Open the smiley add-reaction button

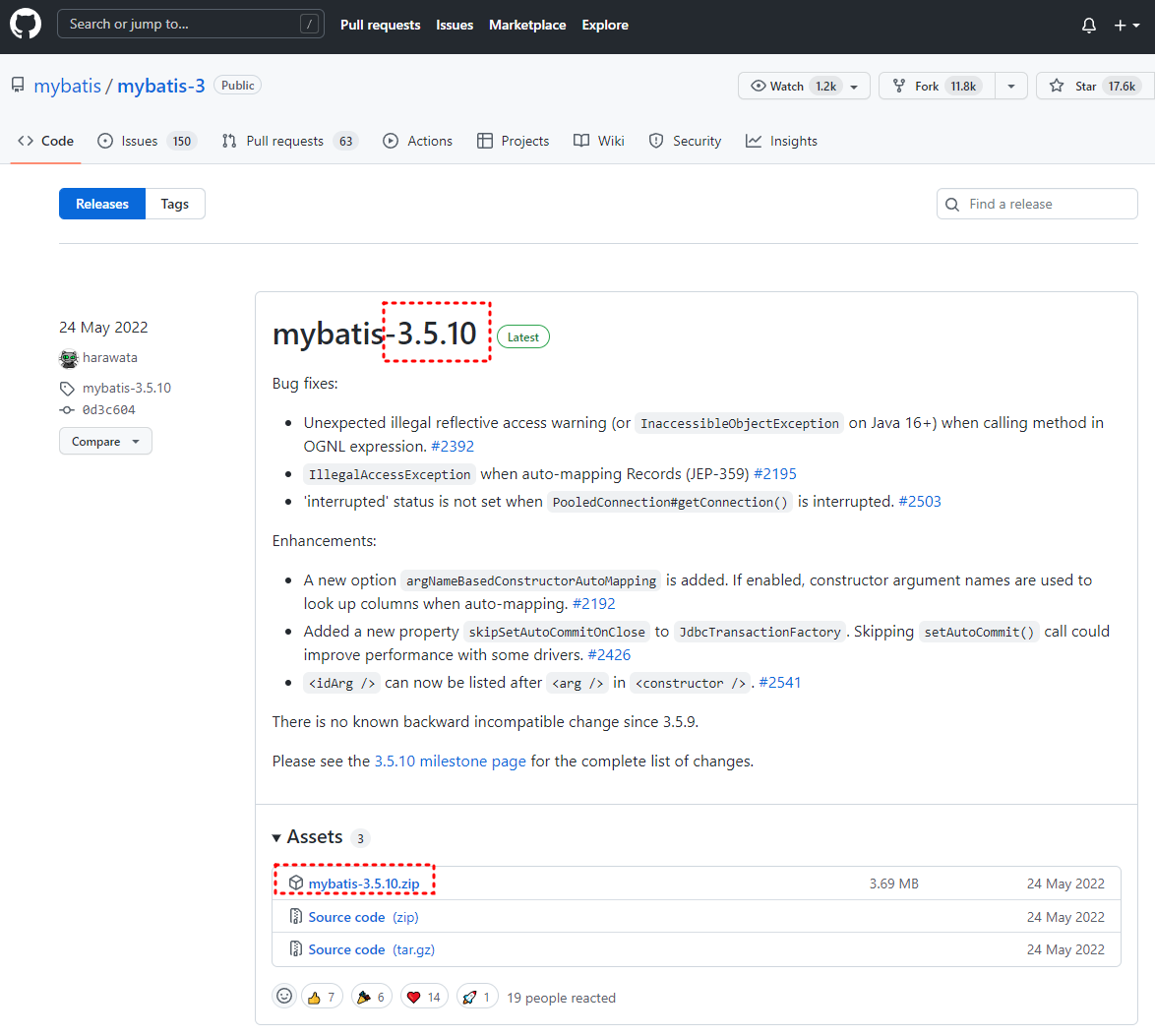284,997
